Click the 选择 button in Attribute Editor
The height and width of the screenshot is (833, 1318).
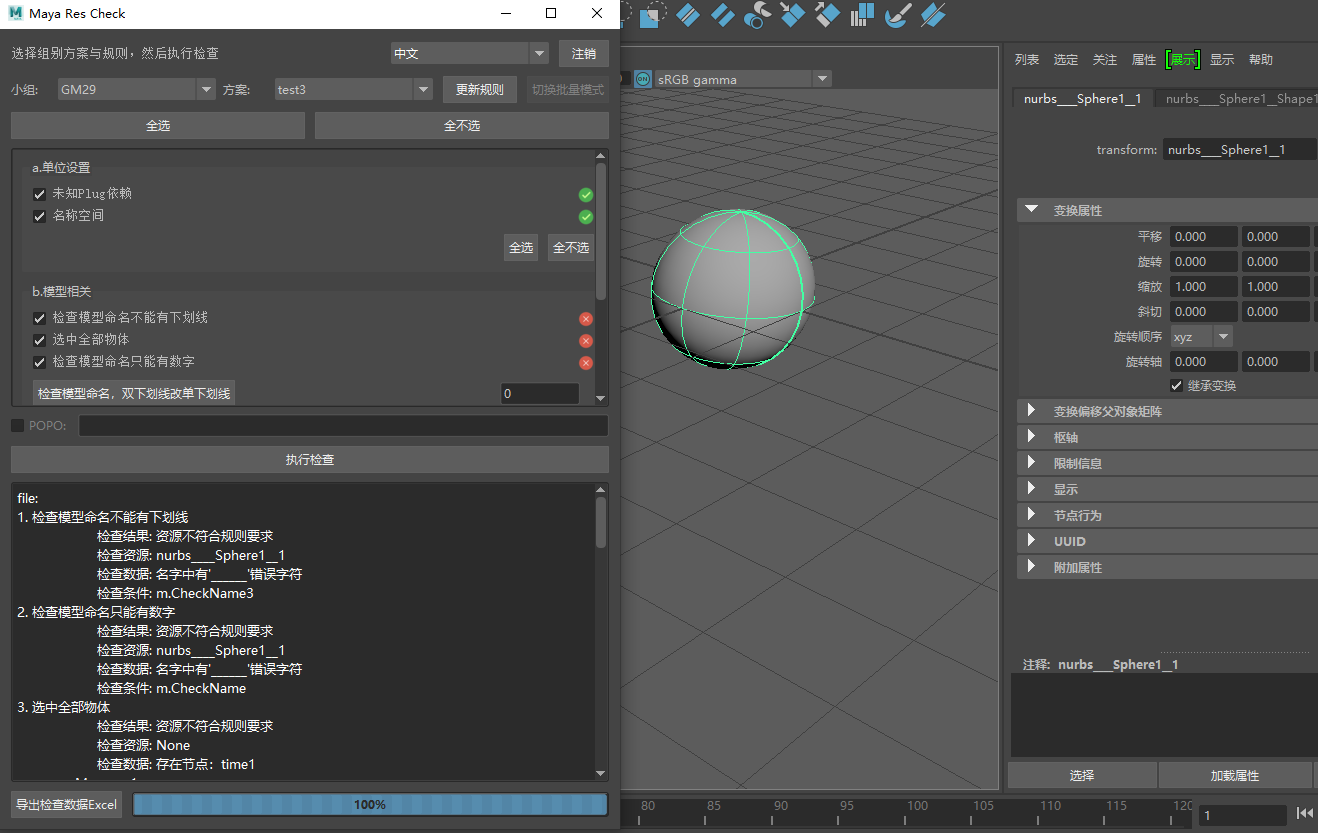(1082, 775)
